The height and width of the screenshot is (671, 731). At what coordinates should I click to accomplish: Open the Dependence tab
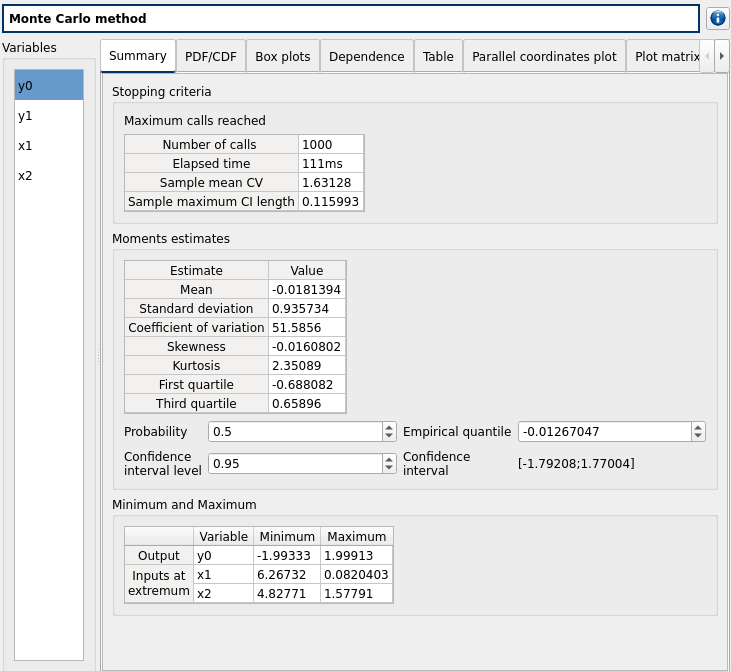tap(366, 56)
